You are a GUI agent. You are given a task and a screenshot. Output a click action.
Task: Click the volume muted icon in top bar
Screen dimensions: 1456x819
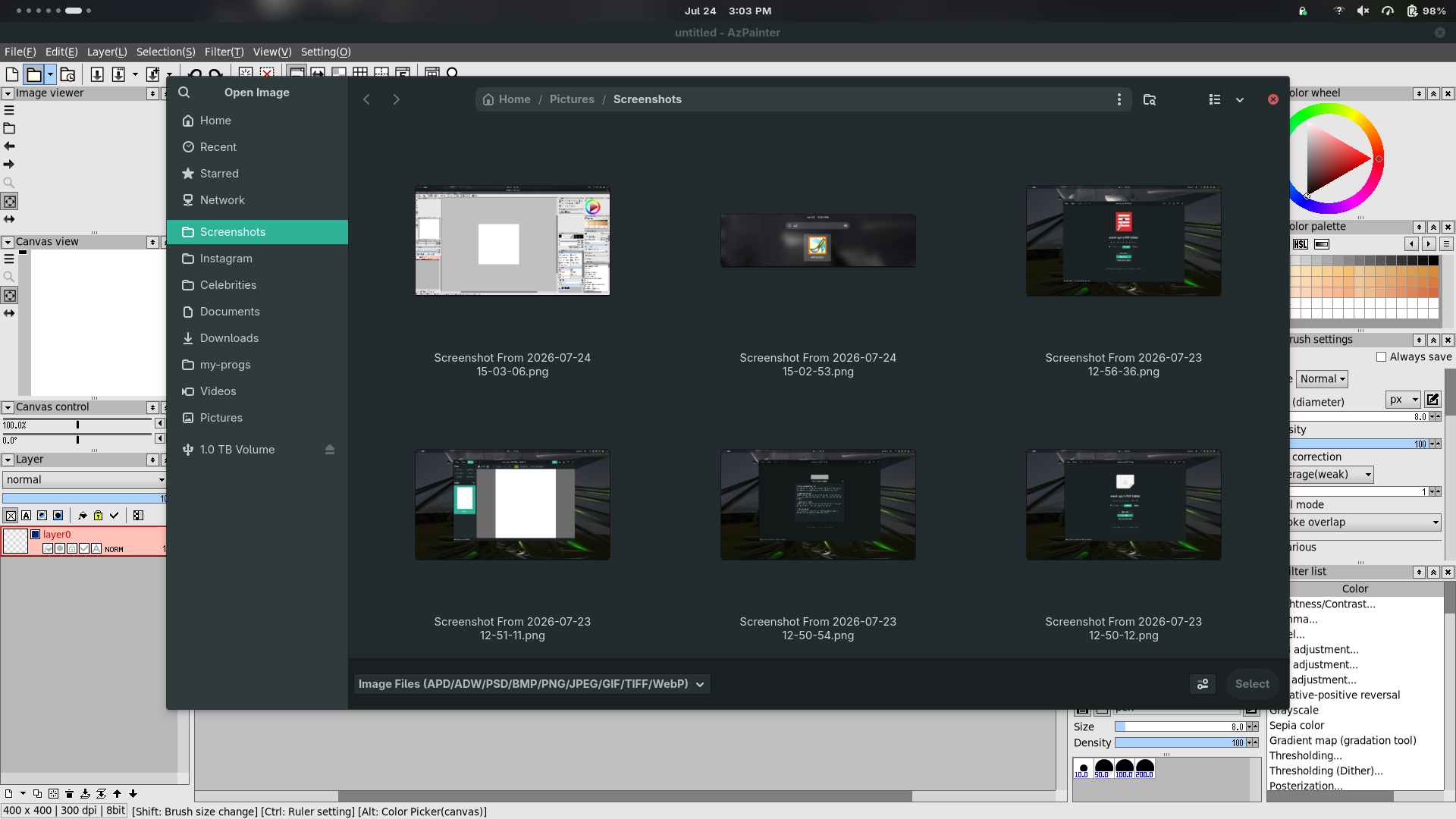[x=1363, y=11]
